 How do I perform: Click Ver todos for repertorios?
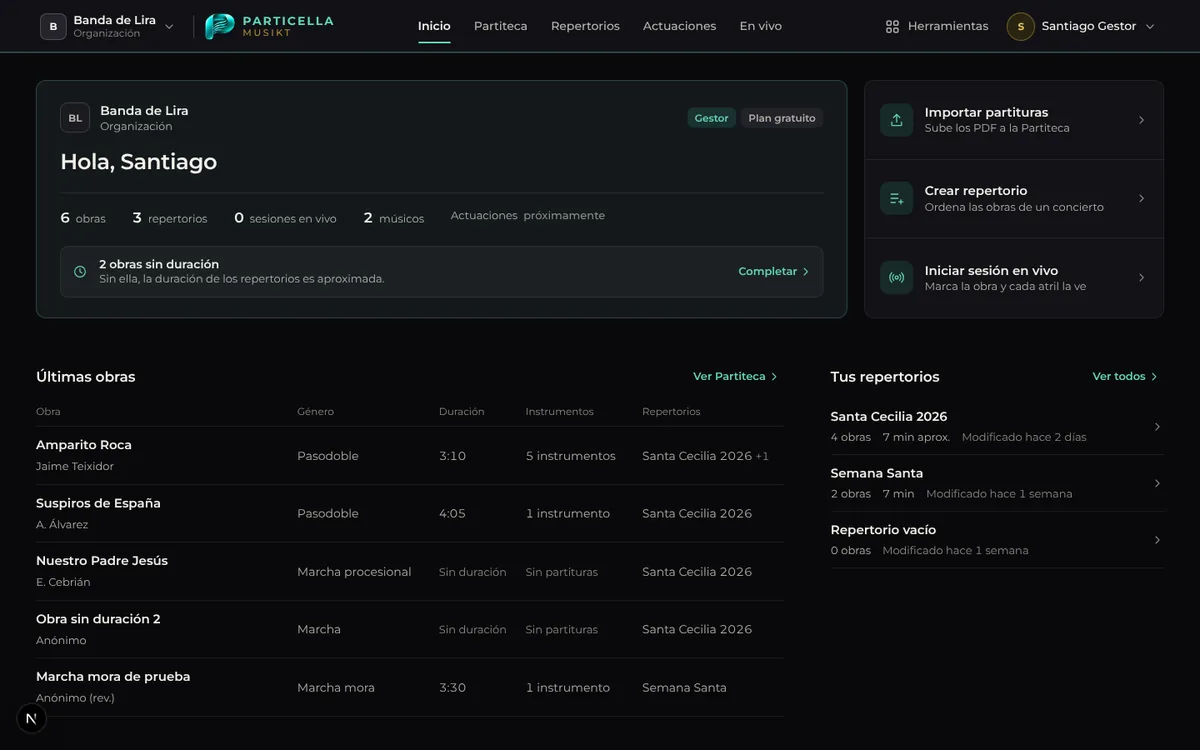coord(1125,377)
